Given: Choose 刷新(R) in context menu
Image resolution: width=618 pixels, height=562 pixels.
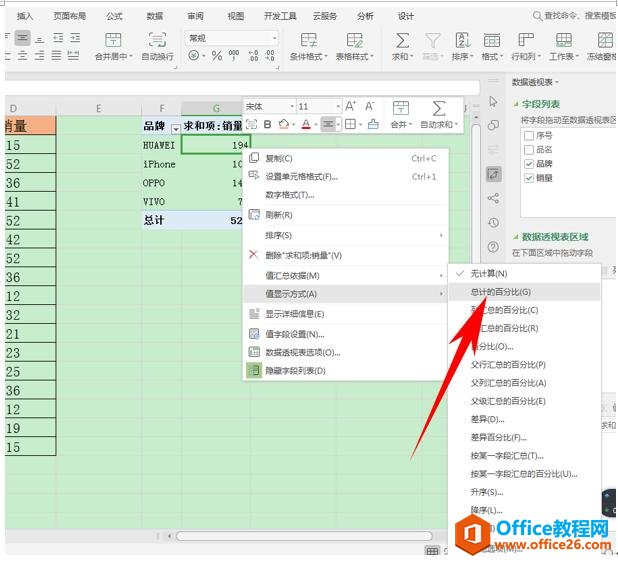Looking at the screenshot, I should [x=346, y=215].
